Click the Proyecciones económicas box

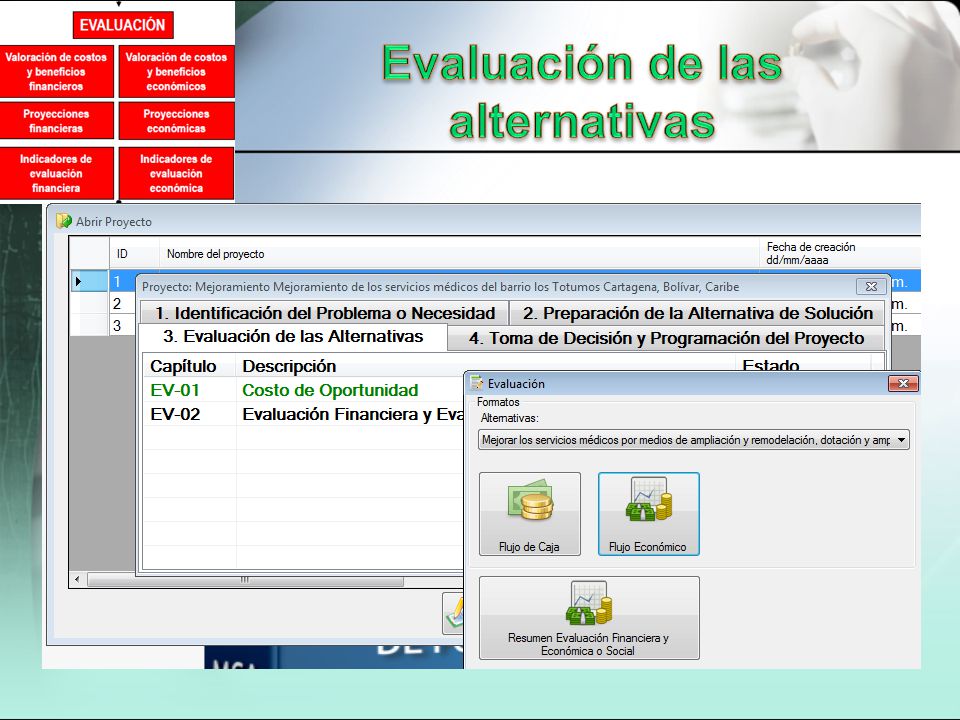tap(176, 121)
